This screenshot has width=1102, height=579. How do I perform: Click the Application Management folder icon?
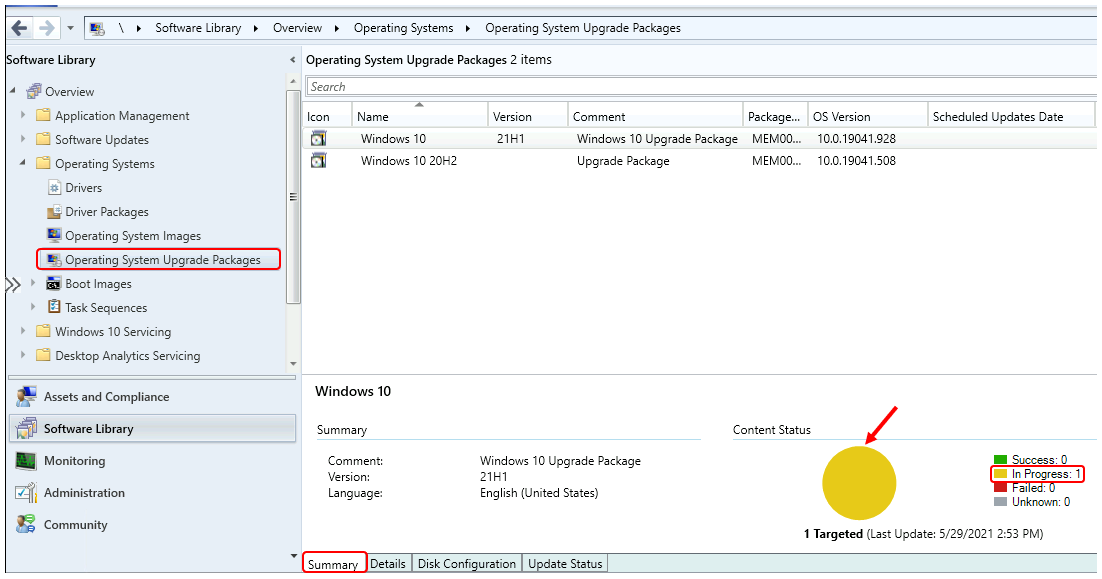[43, 115]
